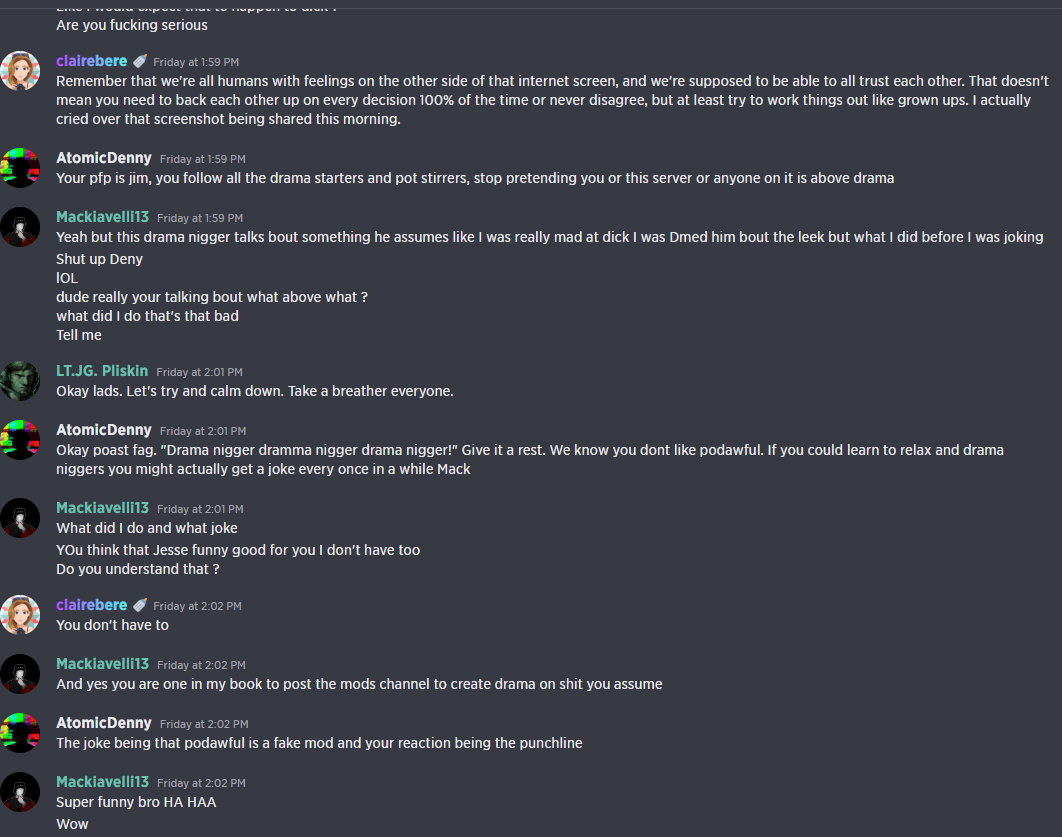Screen dimensions: 1062x837
Task: Open the AtomicDenny username above the "fake mod" message
Action: [x=104, y=723]
